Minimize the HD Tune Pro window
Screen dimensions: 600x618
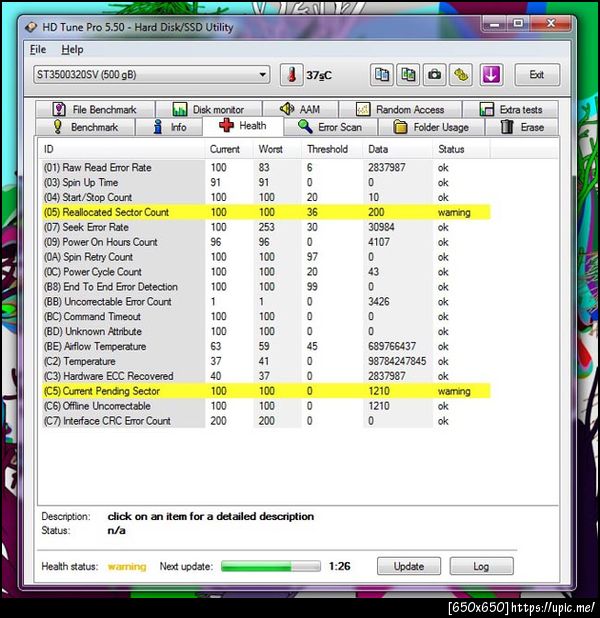click(494, 24)
